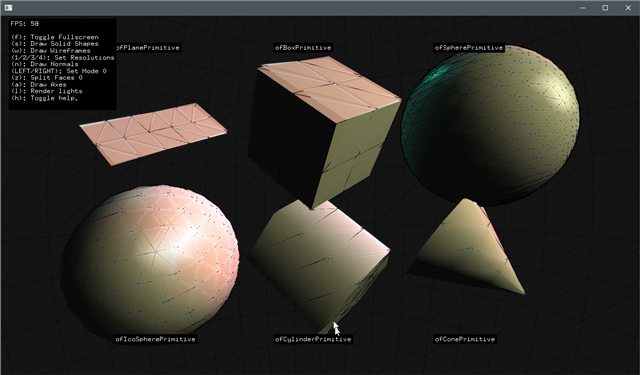Click the FPS counter text
This screenshot has width=640, height=375.
coord(24,24)
